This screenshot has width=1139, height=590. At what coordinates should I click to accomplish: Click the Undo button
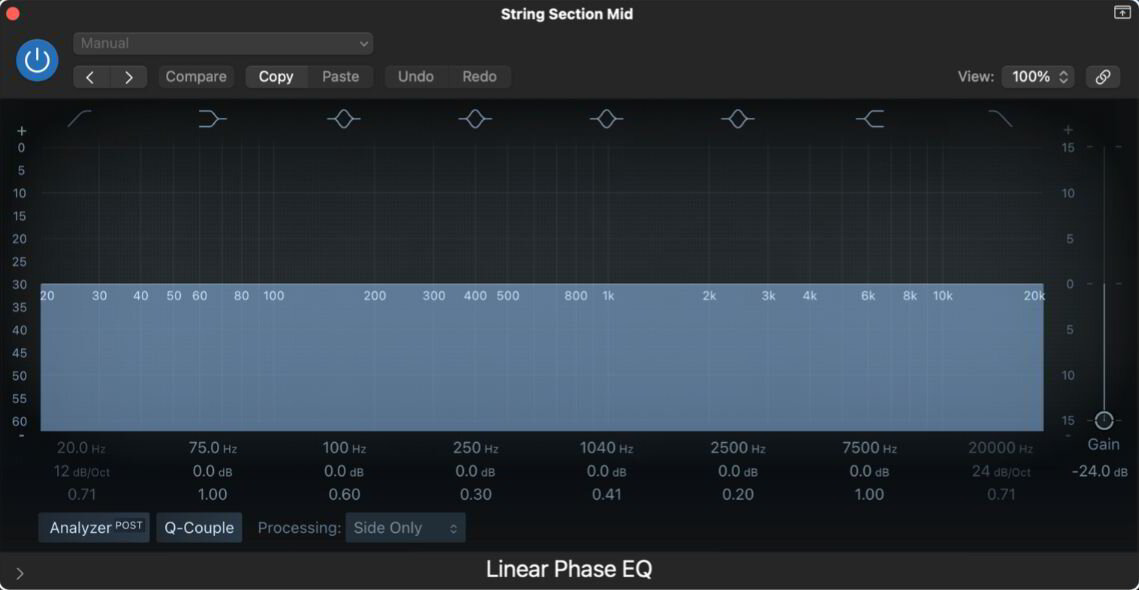coord(416,77)
